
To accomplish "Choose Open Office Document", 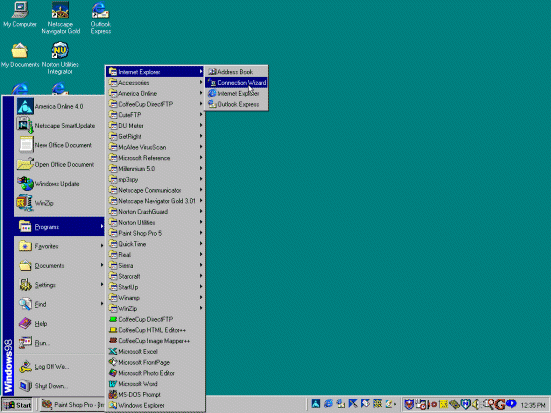I will click(59, 164).
